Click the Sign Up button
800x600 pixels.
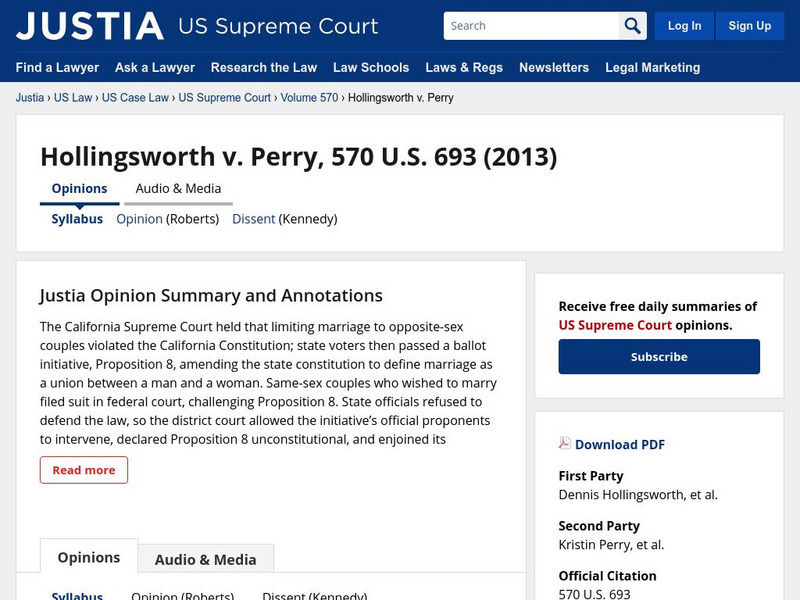(750, 25)
